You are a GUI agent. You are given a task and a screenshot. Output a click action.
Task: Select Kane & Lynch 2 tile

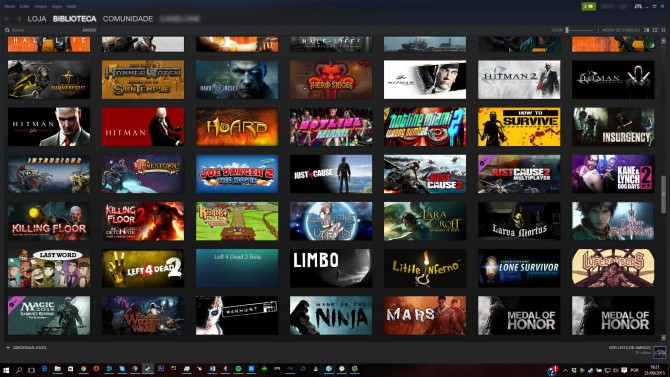[613, 174]
